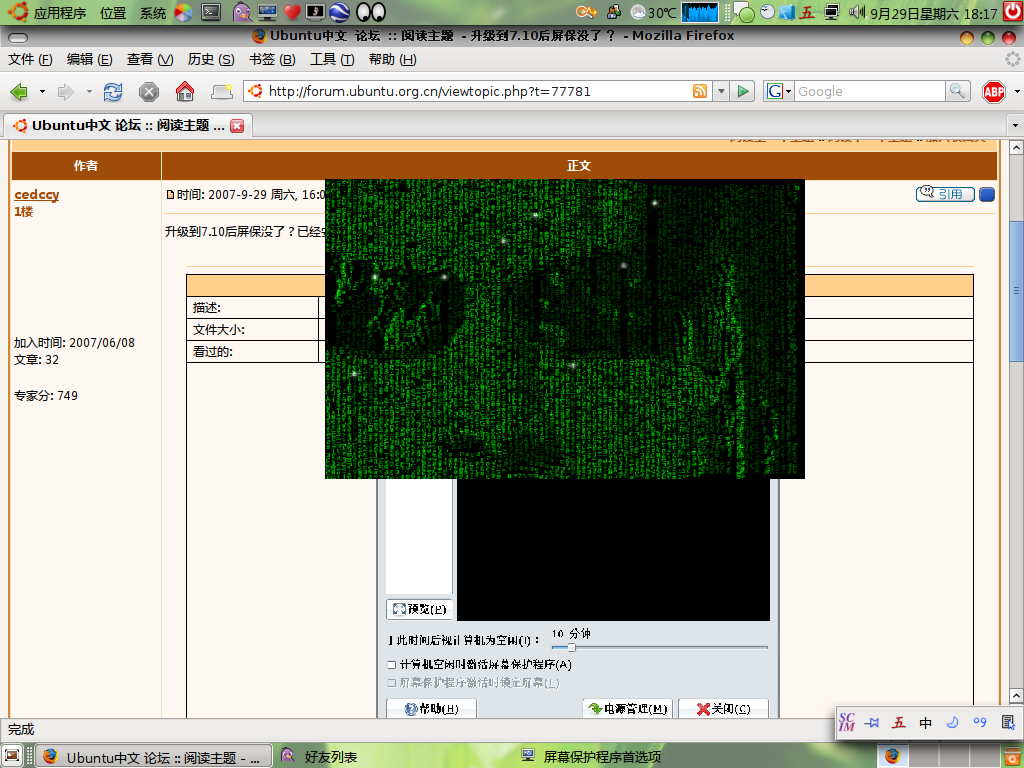Click the SCIM pin icon
Screen dimensions: 1024x768
click(872, 723)
